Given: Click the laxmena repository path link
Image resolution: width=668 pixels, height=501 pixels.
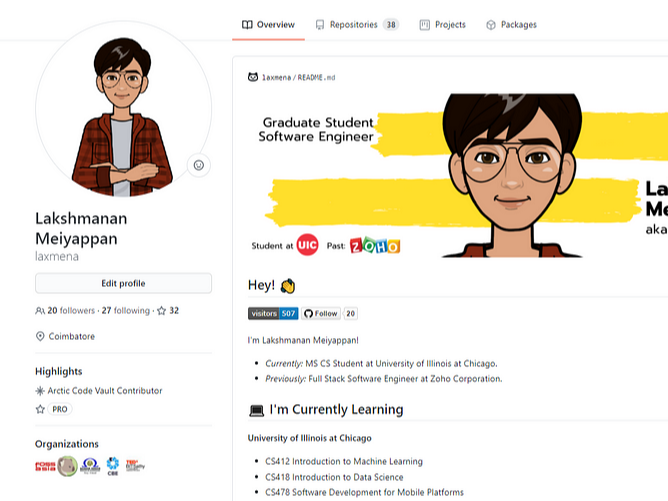Looking at the screenshot, I should [x=277, y=77].
